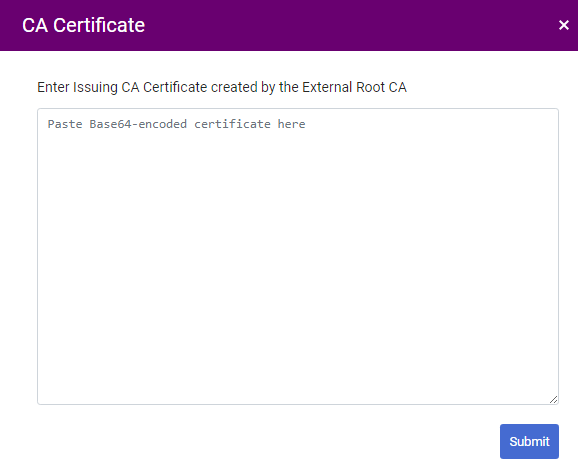Image resolution: width=578 pixels, height=468 pixels.
Task: Click the white X in the header
Action: point(564,25)
